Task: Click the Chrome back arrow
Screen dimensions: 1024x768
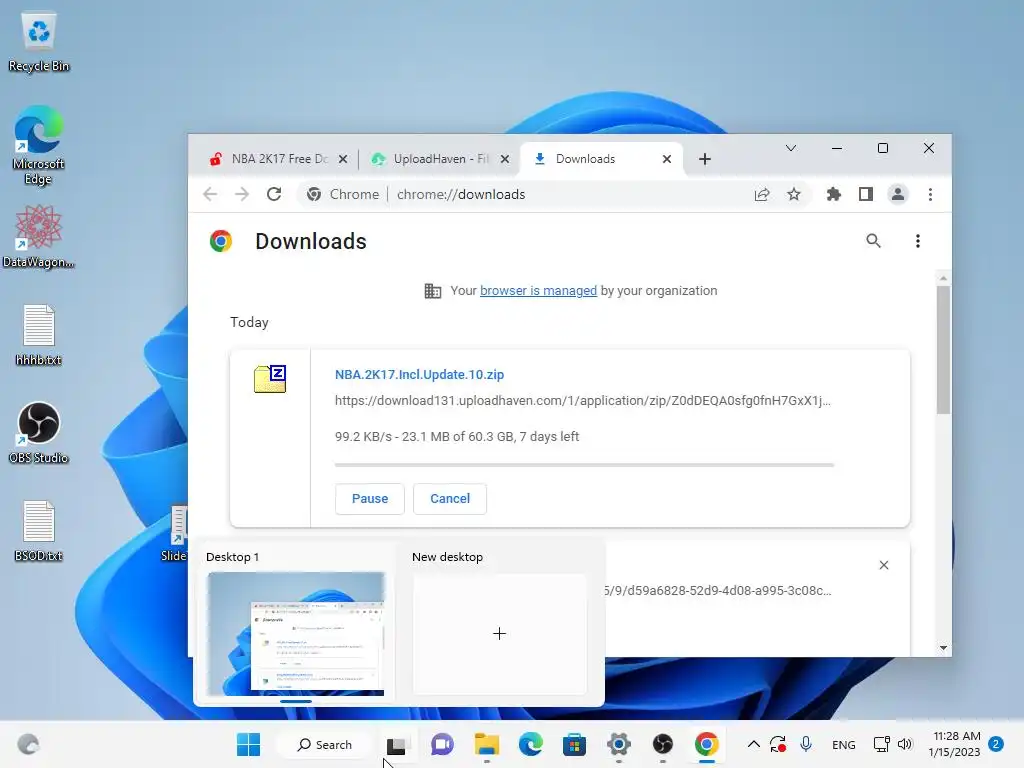Action: (x=210, y=194)
